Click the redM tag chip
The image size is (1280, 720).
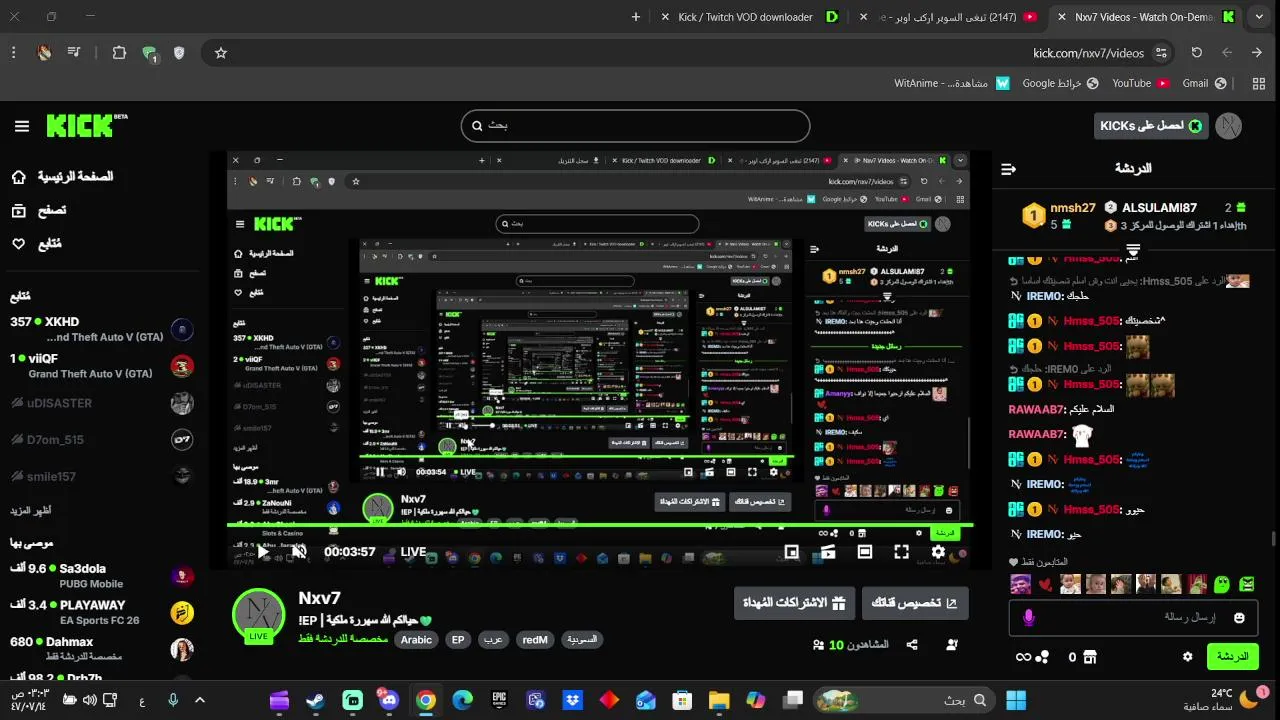(x=535, y=640)
